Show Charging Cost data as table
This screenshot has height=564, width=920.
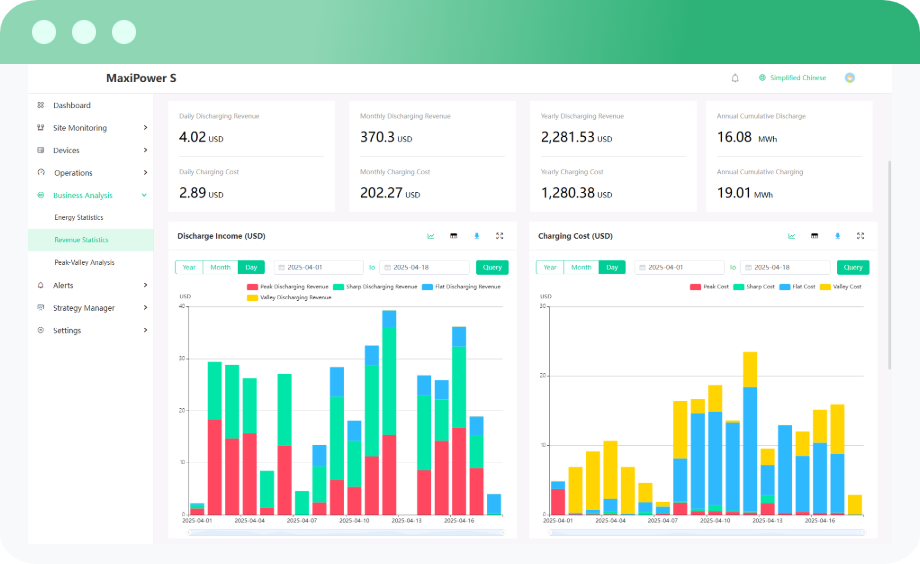coord(814,236)
